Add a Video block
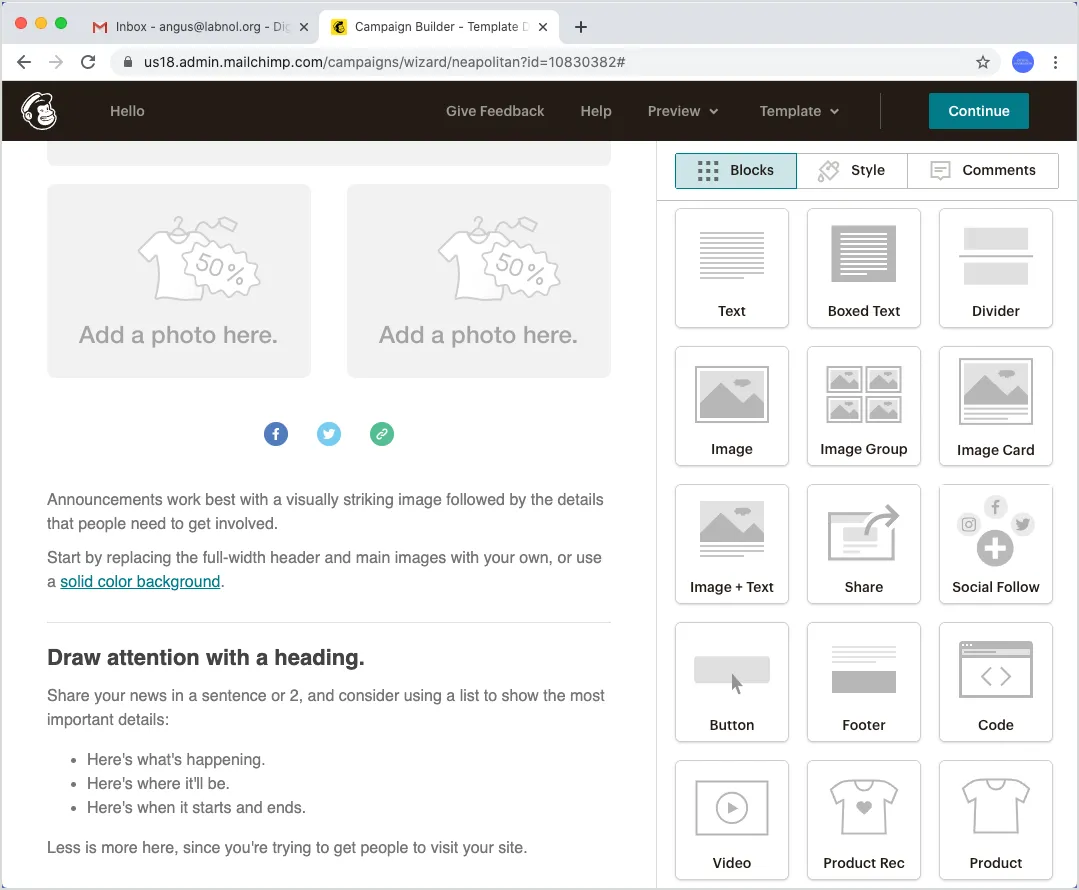The height and width of the screenshot is (890, 1079). 731,820
